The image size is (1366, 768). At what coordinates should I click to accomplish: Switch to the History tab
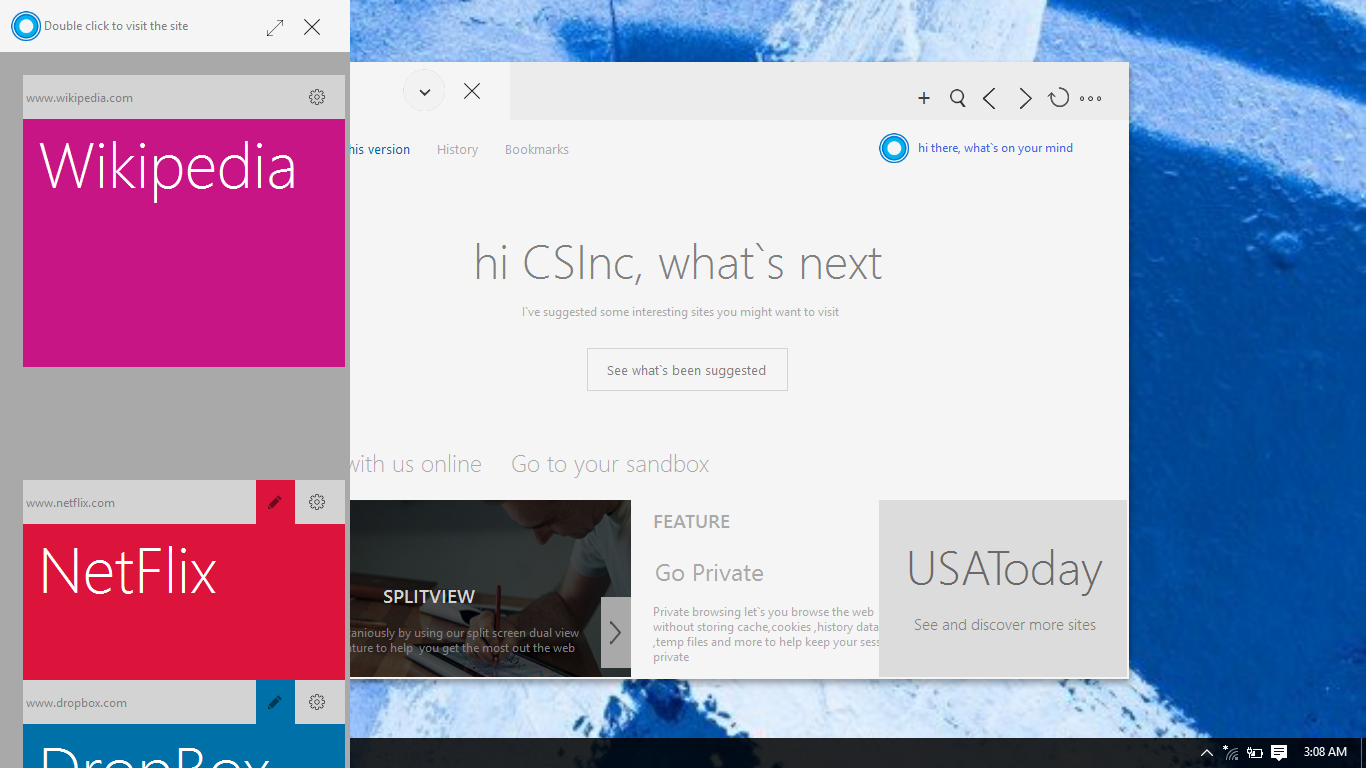pos(457,150)
